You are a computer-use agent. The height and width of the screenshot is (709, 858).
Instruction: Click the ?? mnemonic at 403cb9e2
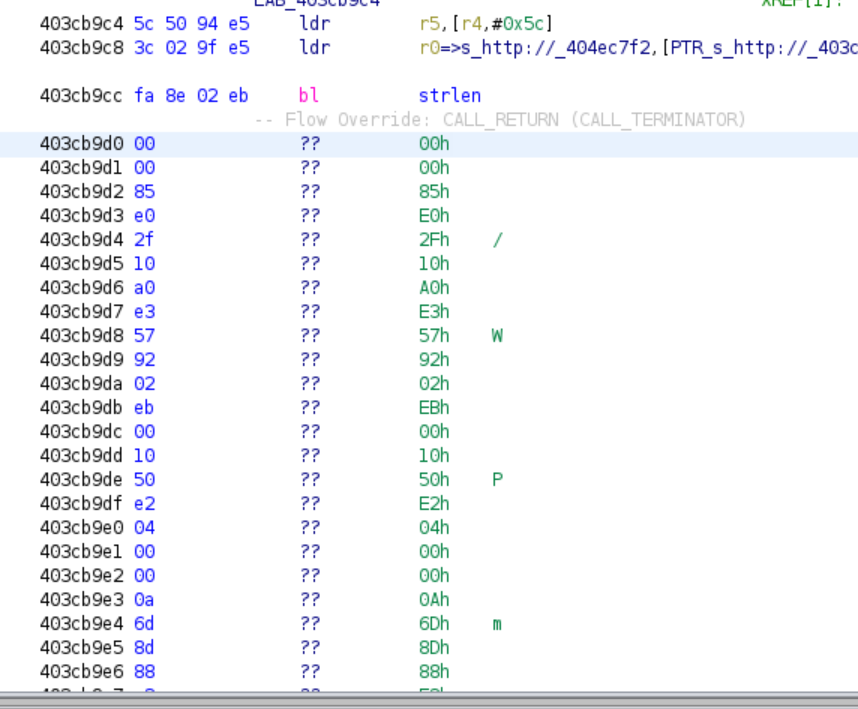(310, 576)
